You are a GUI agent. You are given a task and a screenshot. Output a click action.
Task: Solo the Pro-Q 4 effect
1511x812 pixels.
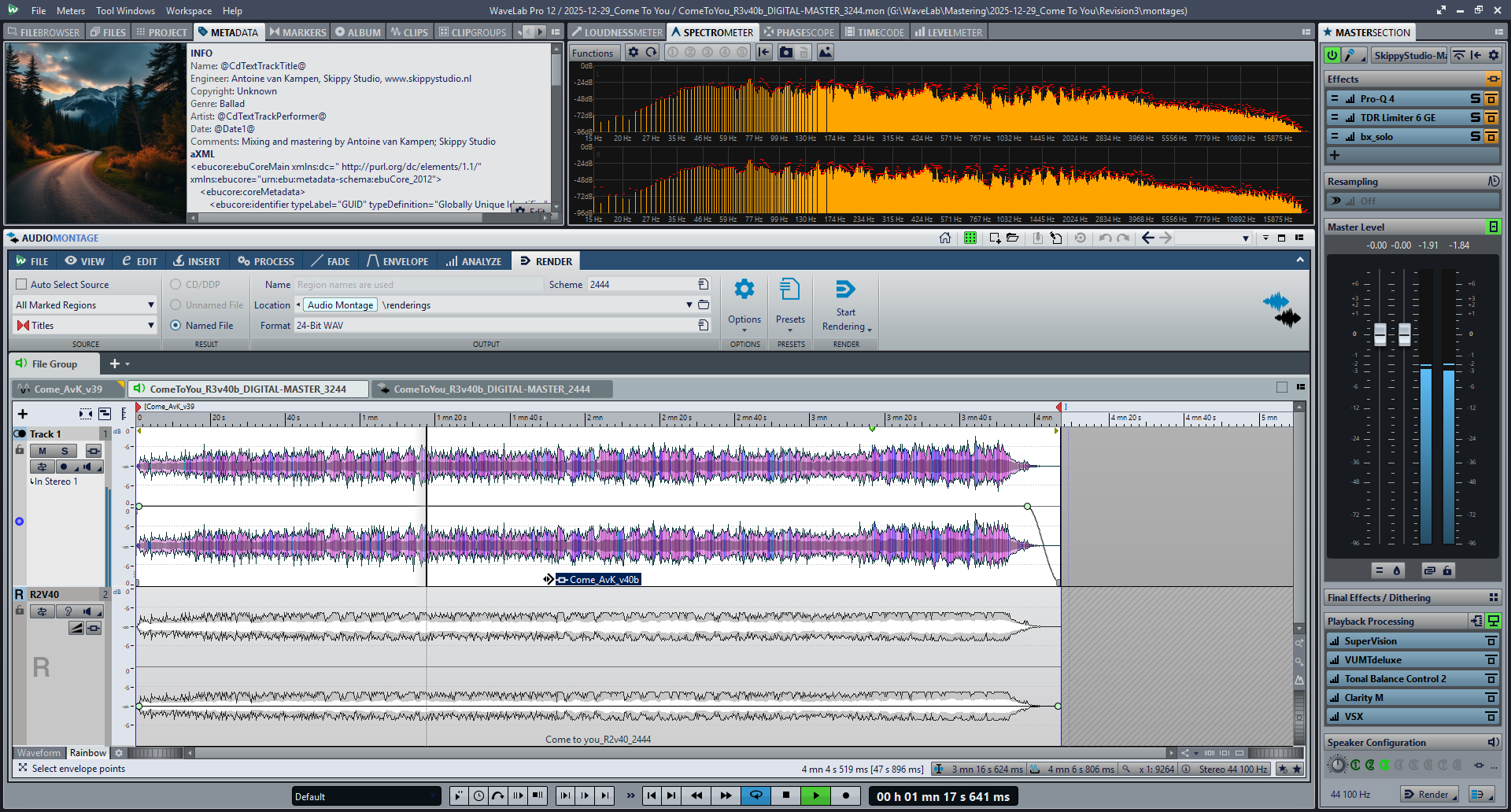point(1475,99)
